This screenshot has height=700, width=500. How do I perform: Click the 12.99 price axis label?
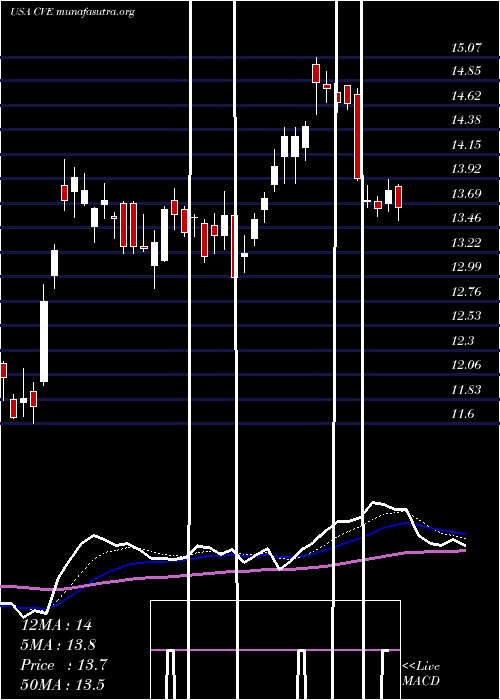pos(466,267)
